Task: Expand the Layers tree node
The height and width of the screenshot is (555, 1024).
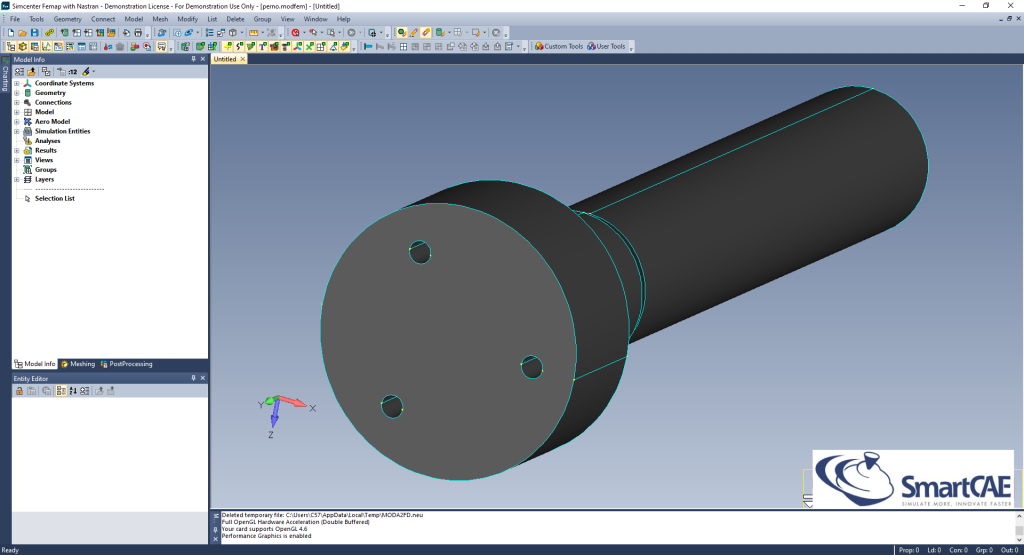Action: (x=17, y=180)
